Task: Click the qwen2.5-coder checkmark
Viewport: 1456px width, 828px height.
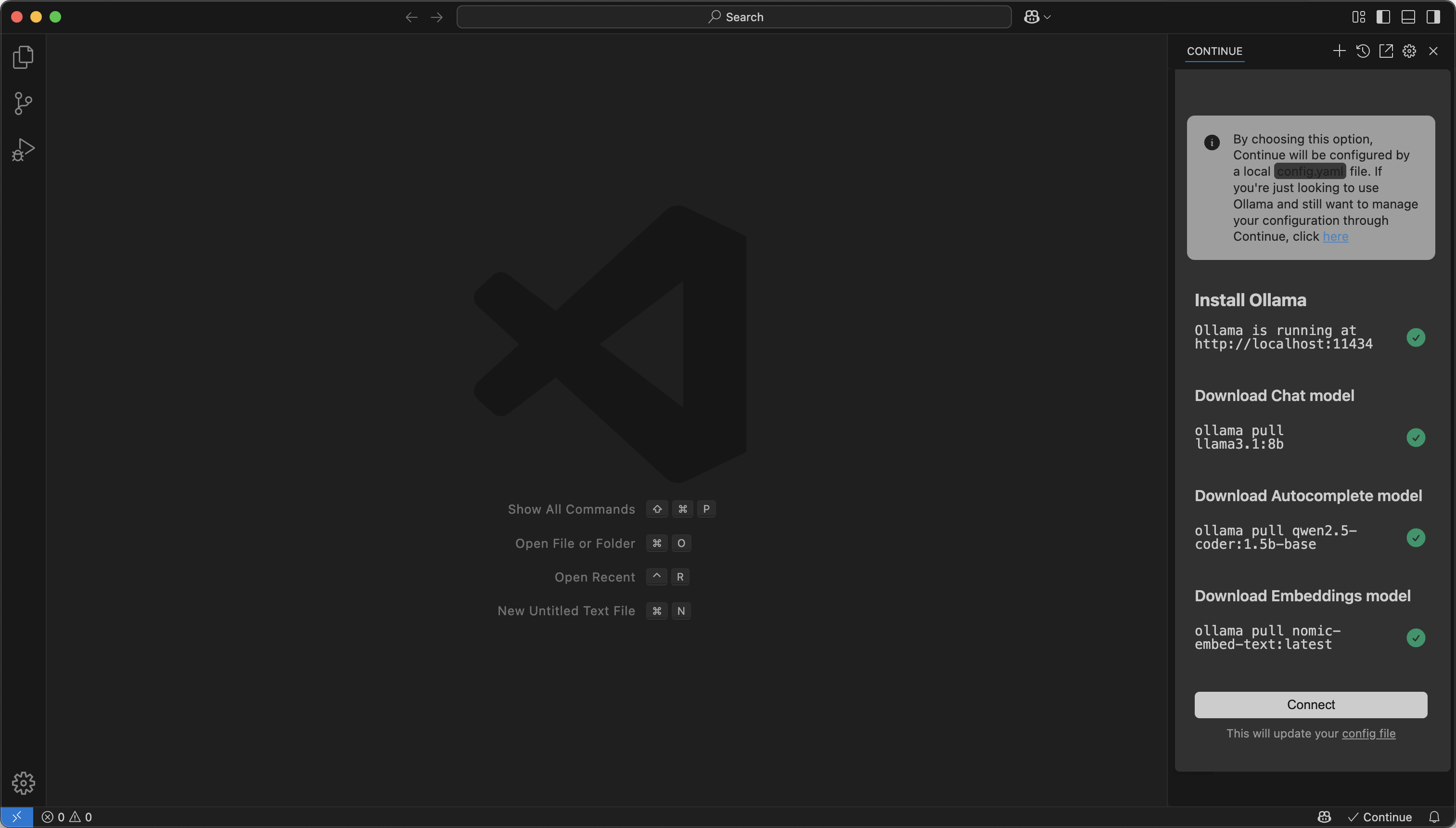Action: coord(1416,537)
